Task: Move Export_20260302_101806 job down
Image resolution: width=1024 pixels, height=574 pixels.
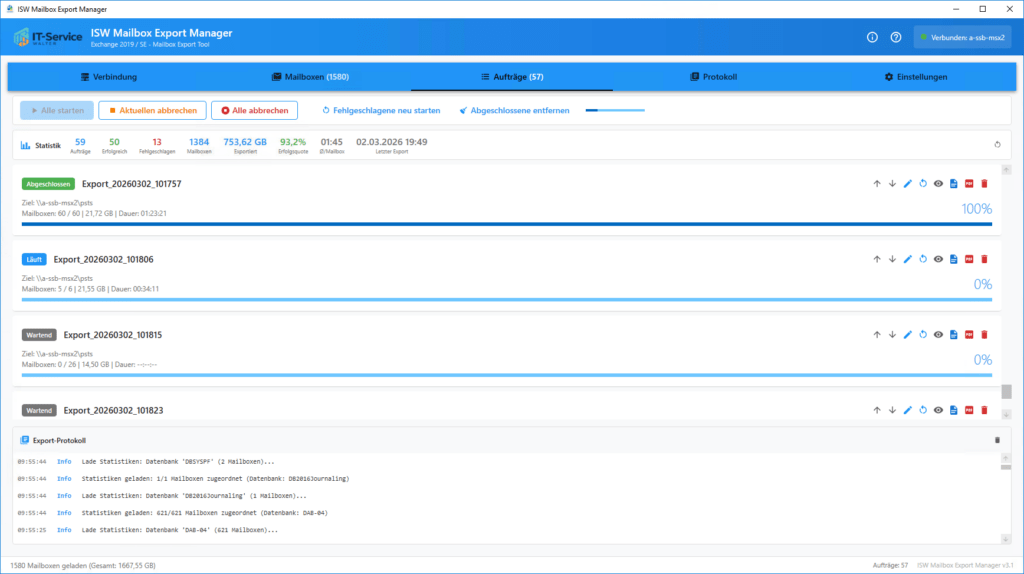Action: click(892, 259)
